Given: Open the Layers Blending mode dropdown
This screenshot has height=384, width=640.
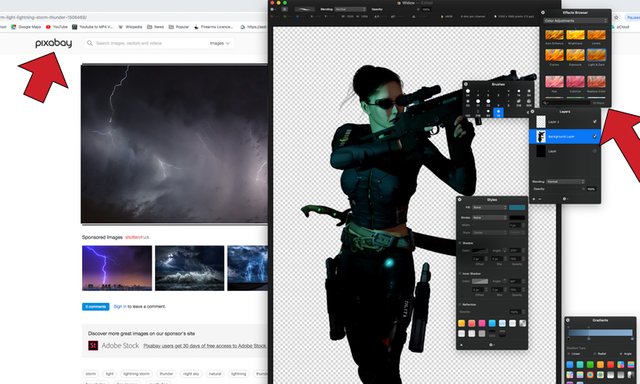Looking at the screenshot, I should coord(565,182).
